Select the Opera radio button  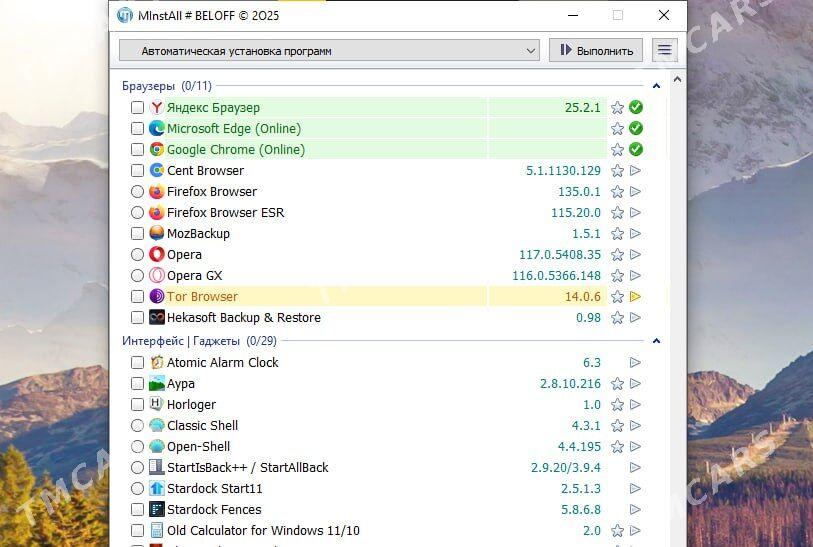137,254
